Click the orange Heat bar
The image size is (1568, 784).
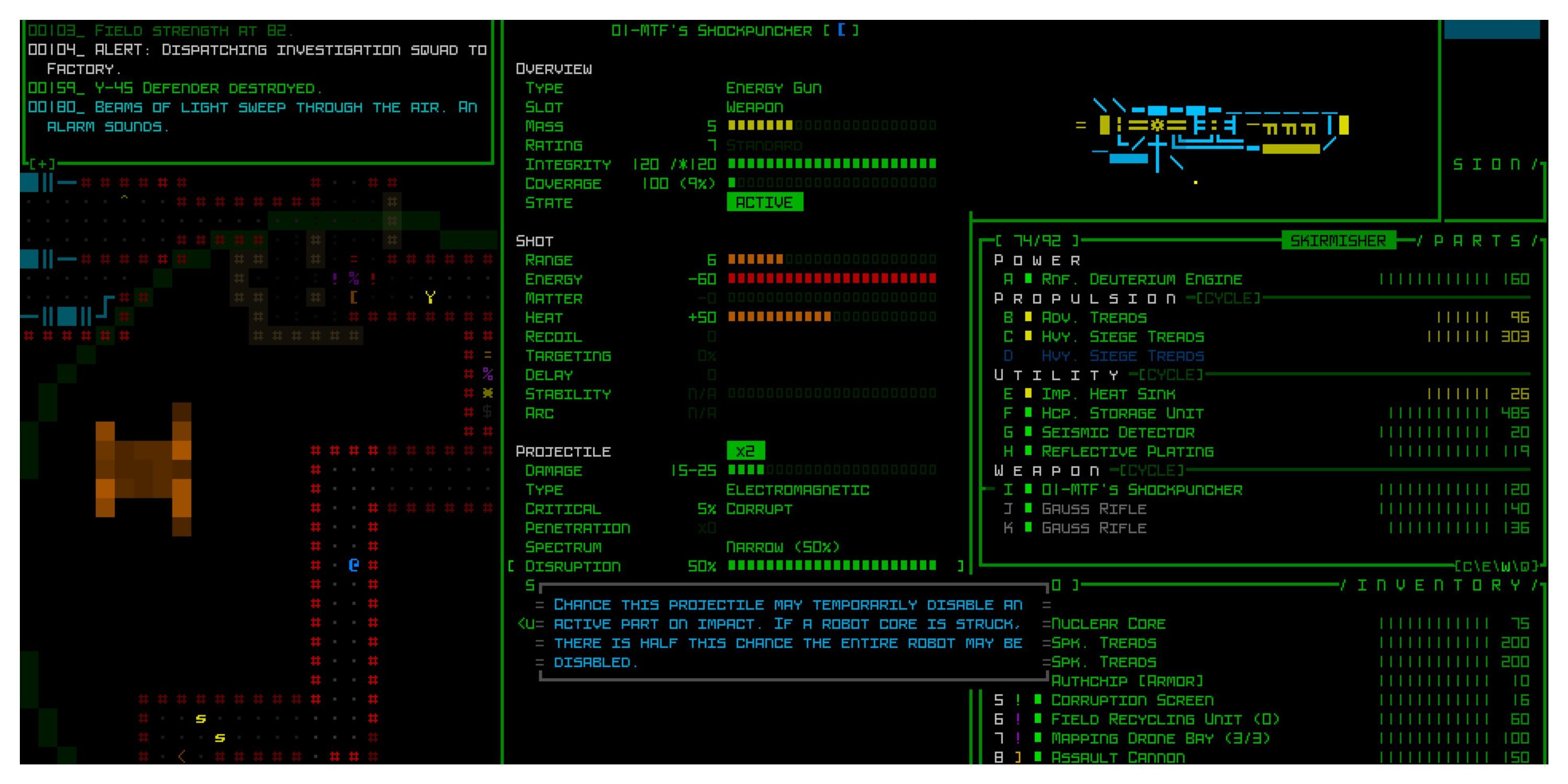[x=780, y=317]
